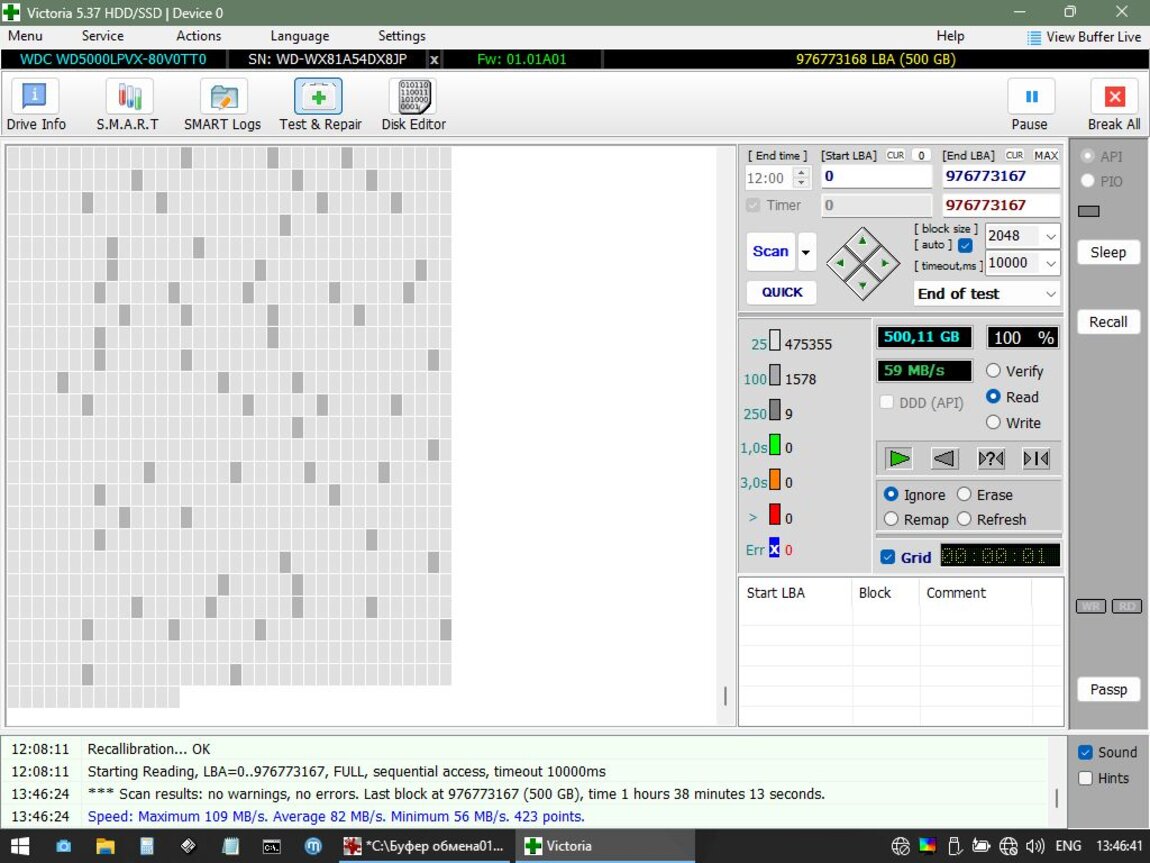Click the red slow block color swatch
The width and height of the screenshot is (1150, 863).
(774, 514)
